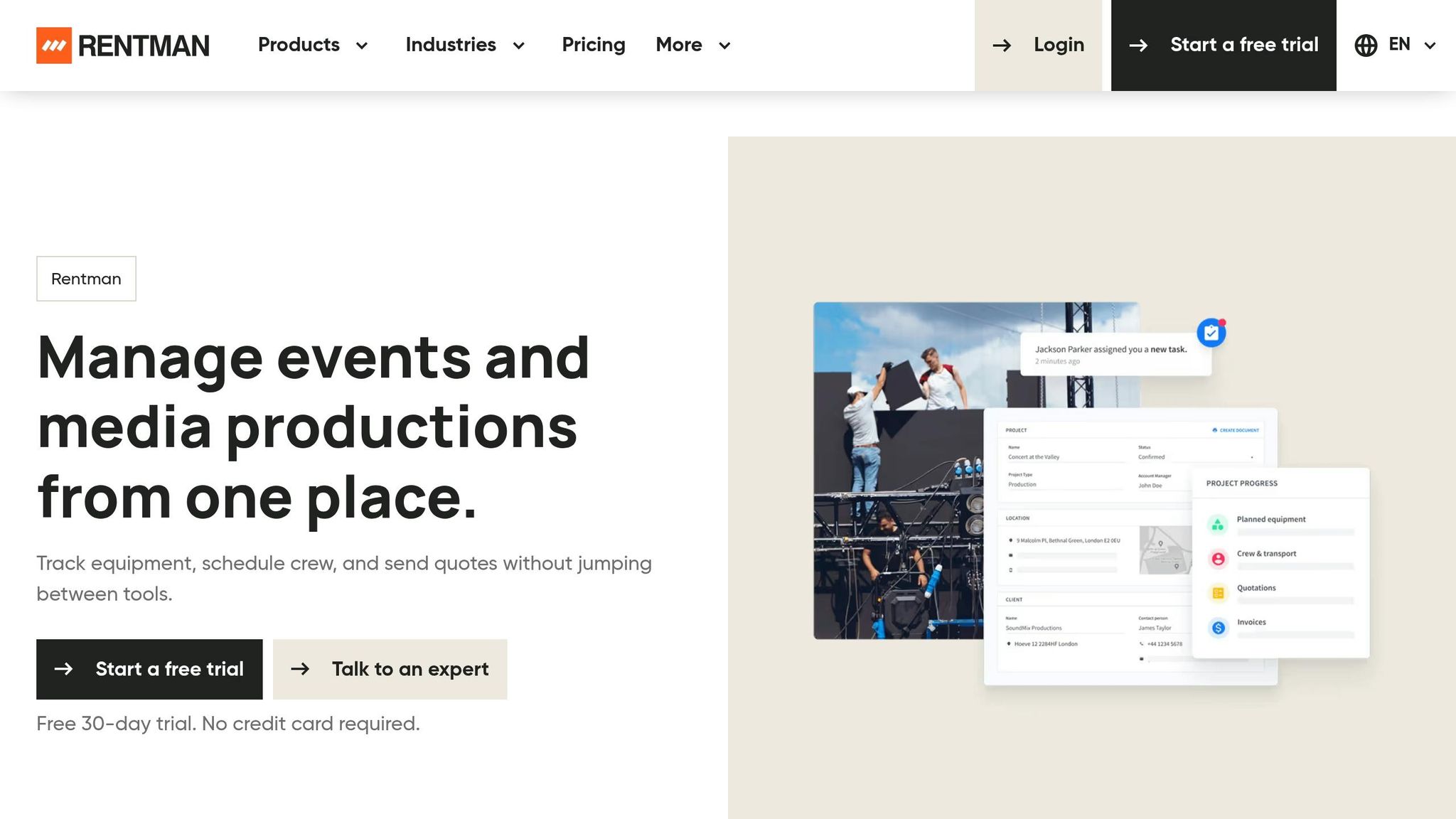This screenshot has height=819, width=1456.
Task: Click the yellow Quotations icon
Action: [1218, 593]
